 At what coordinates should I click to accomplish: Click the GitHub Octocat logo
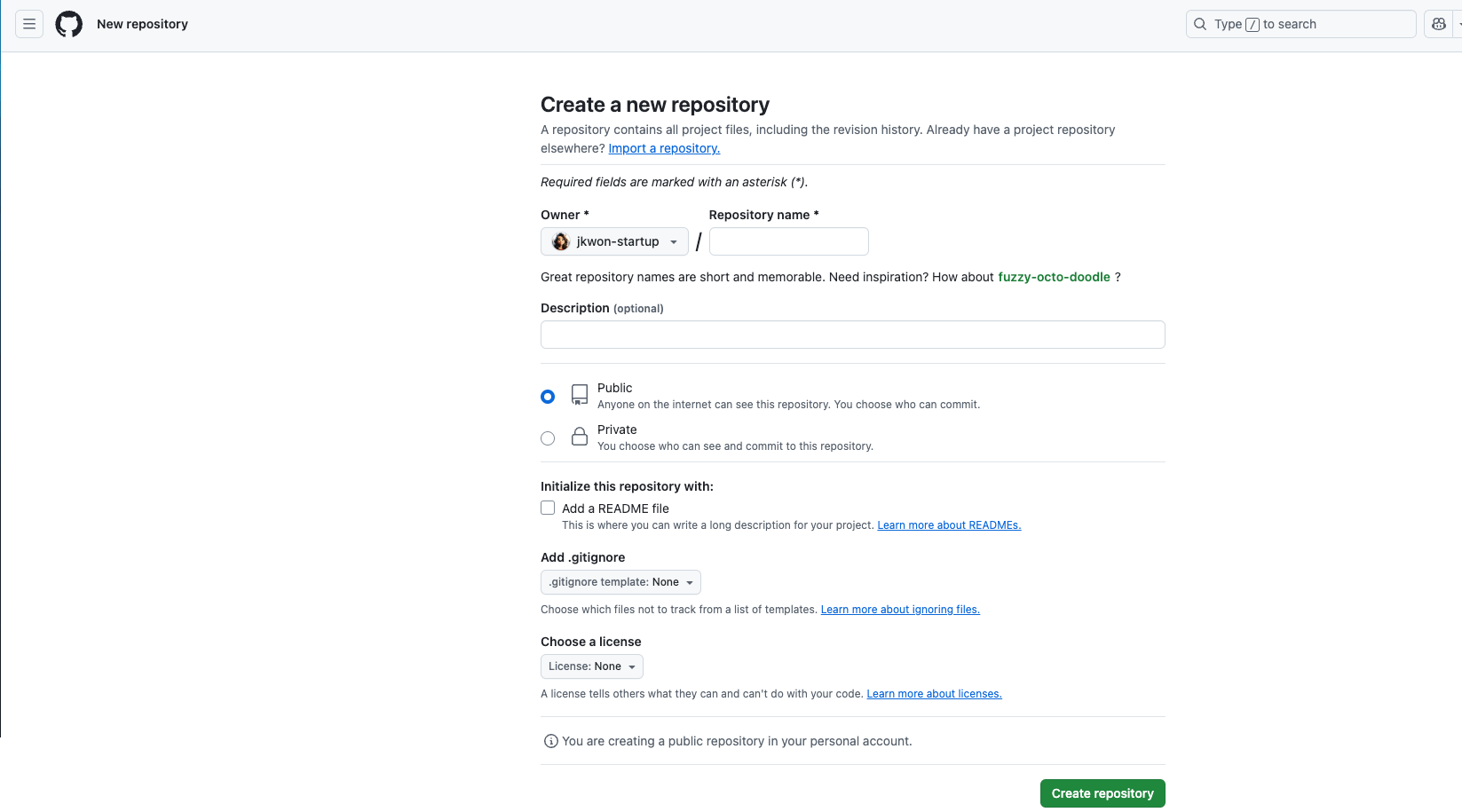pyautogui.click(x=69, y=24)
